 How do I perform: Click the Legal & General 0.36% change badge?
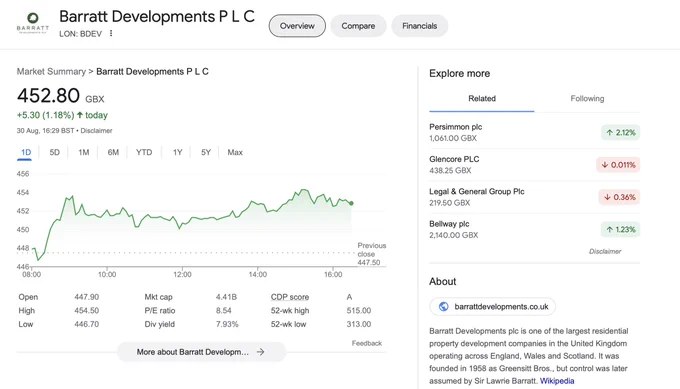coord(619,197)
